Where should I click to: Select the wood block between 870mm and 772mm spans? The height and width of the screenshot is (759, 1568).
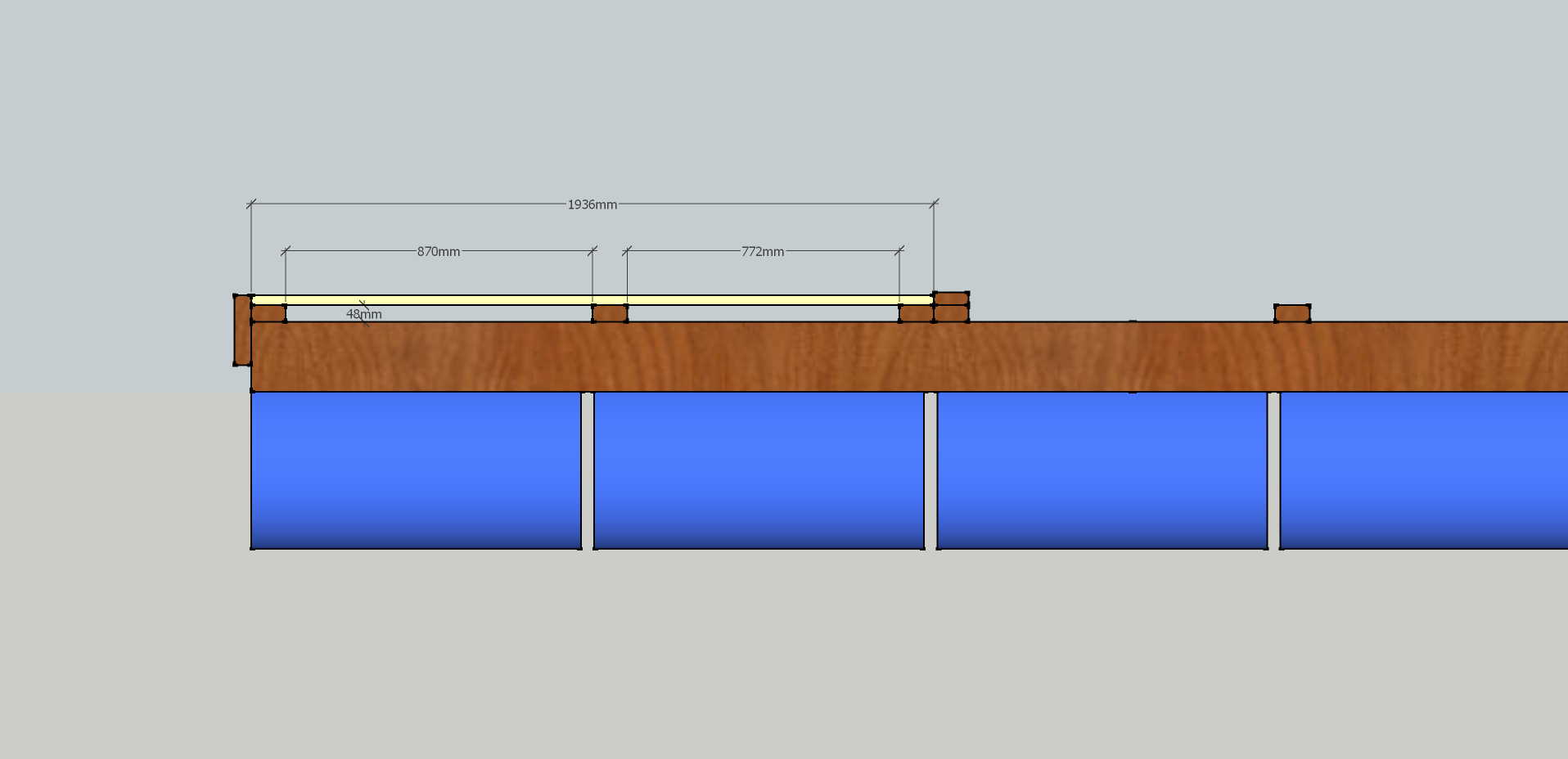(x=610, y=313)
